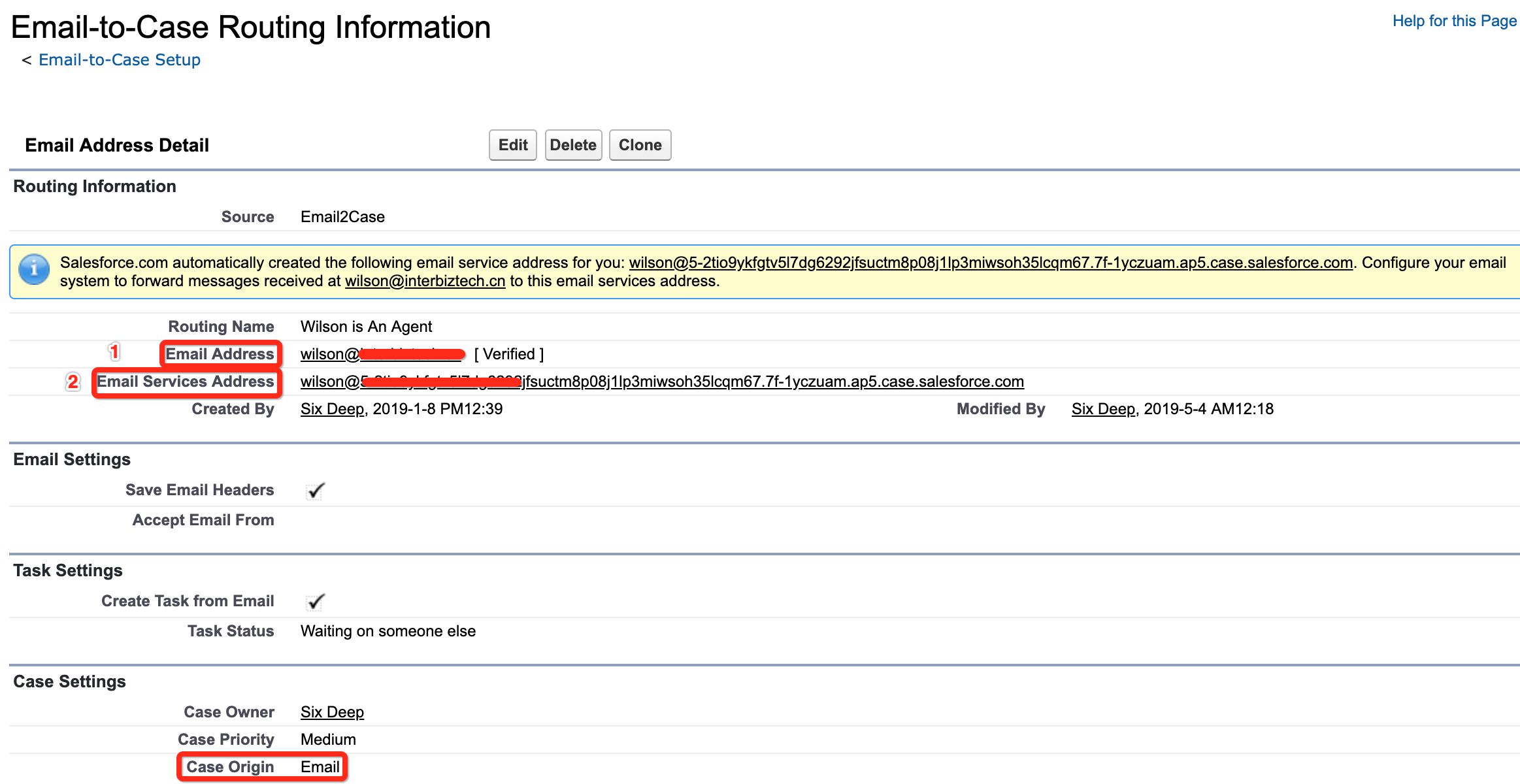1520x784 pixels.
Task: Open Six Deep link under Modified By
Action: pyautogui.click(x=1102, y=408)
